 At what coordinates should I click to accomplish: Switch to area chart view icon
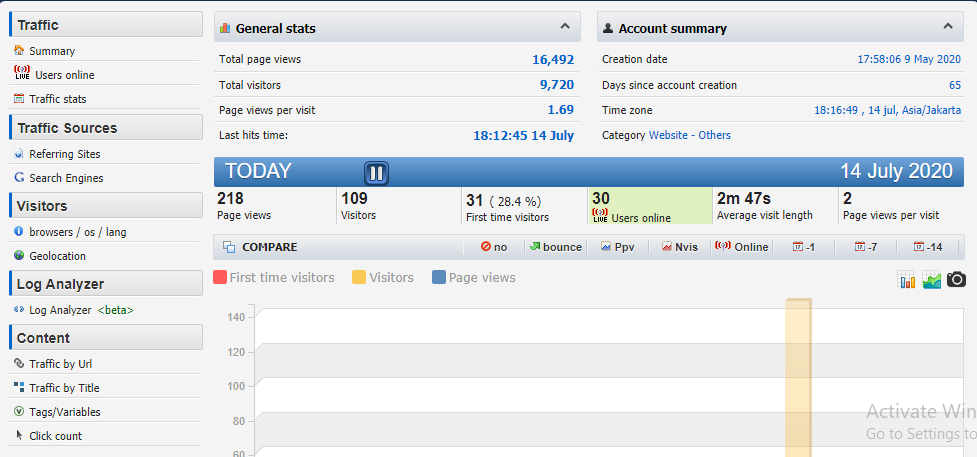point(932,279)
